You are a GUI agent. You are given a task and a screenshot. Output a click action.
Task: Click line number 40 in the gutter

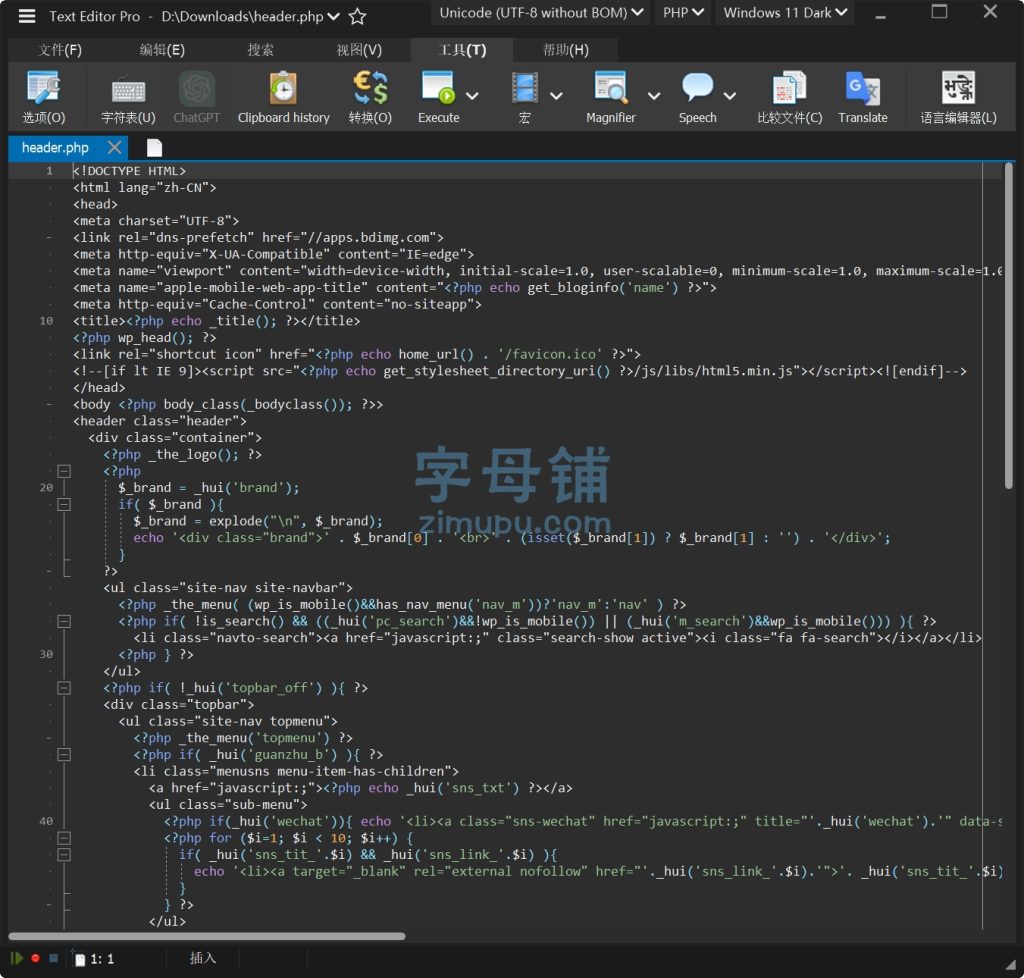coord(46,821)
